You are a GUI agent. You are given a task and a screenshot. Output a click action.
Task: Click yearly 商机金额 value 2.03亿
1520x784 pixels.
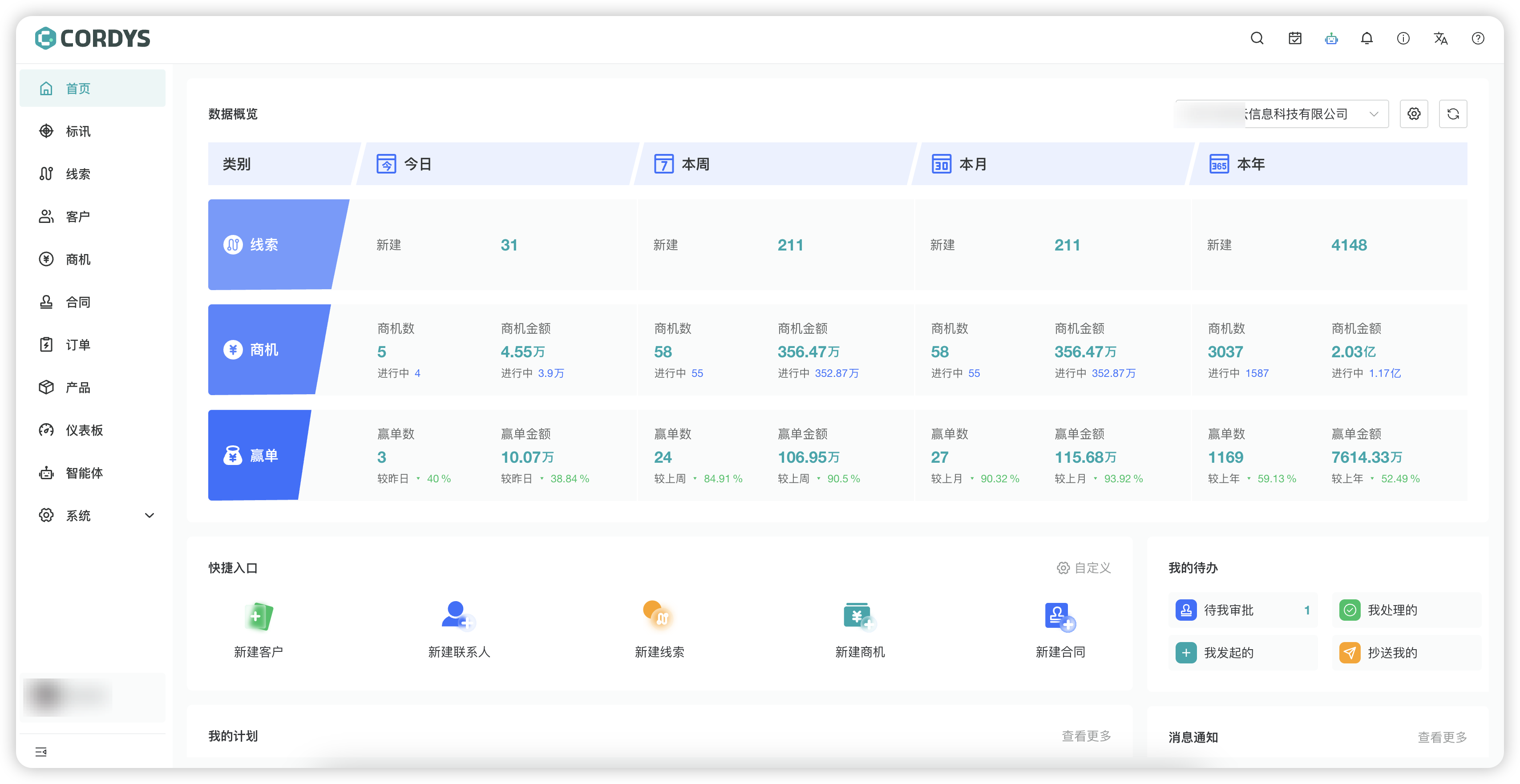[x=1353, y=352]
